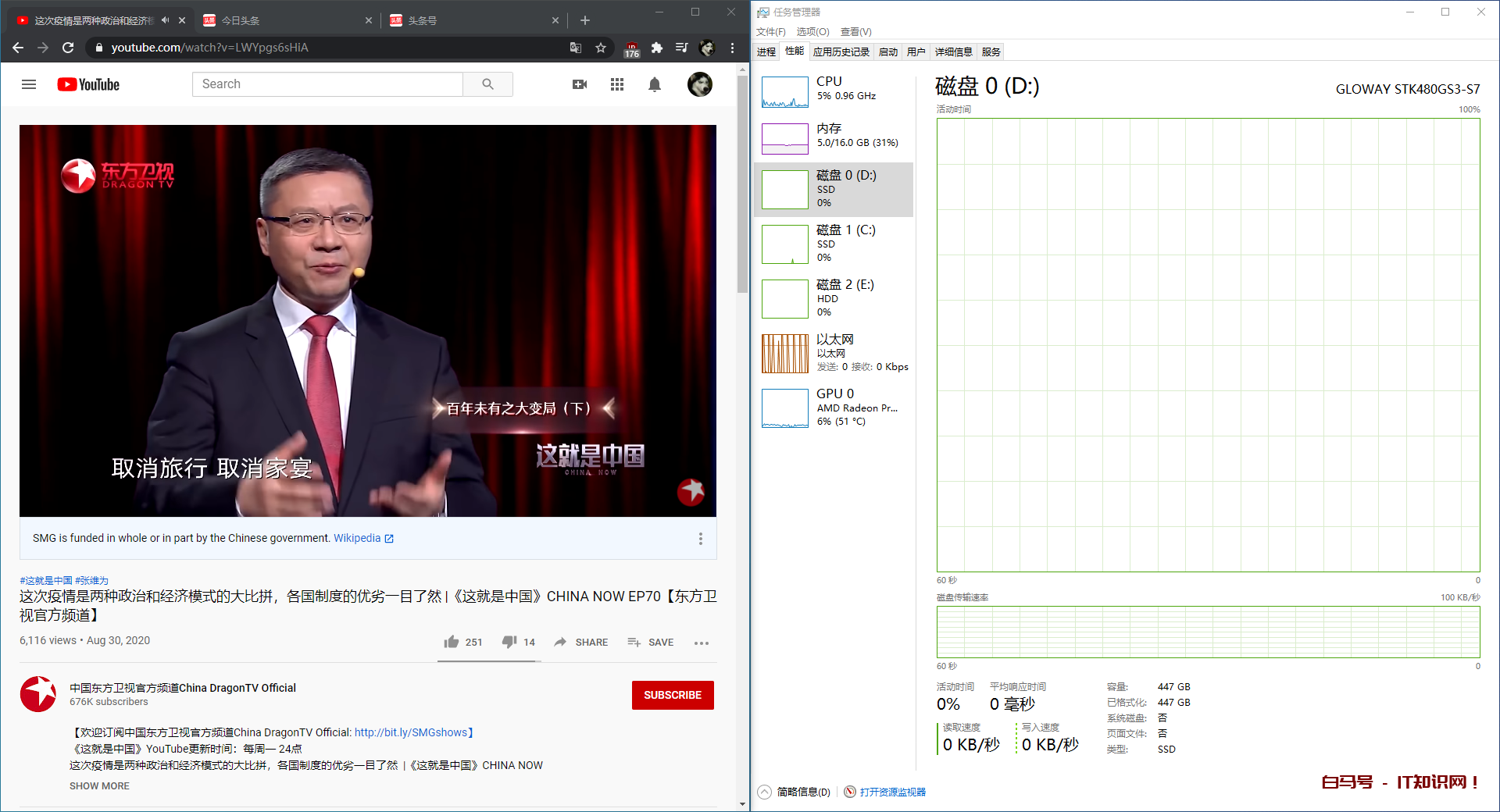Open YouTube notifications bell
This screenshot has height=812, width=1500.
click(x=655, y=84)
